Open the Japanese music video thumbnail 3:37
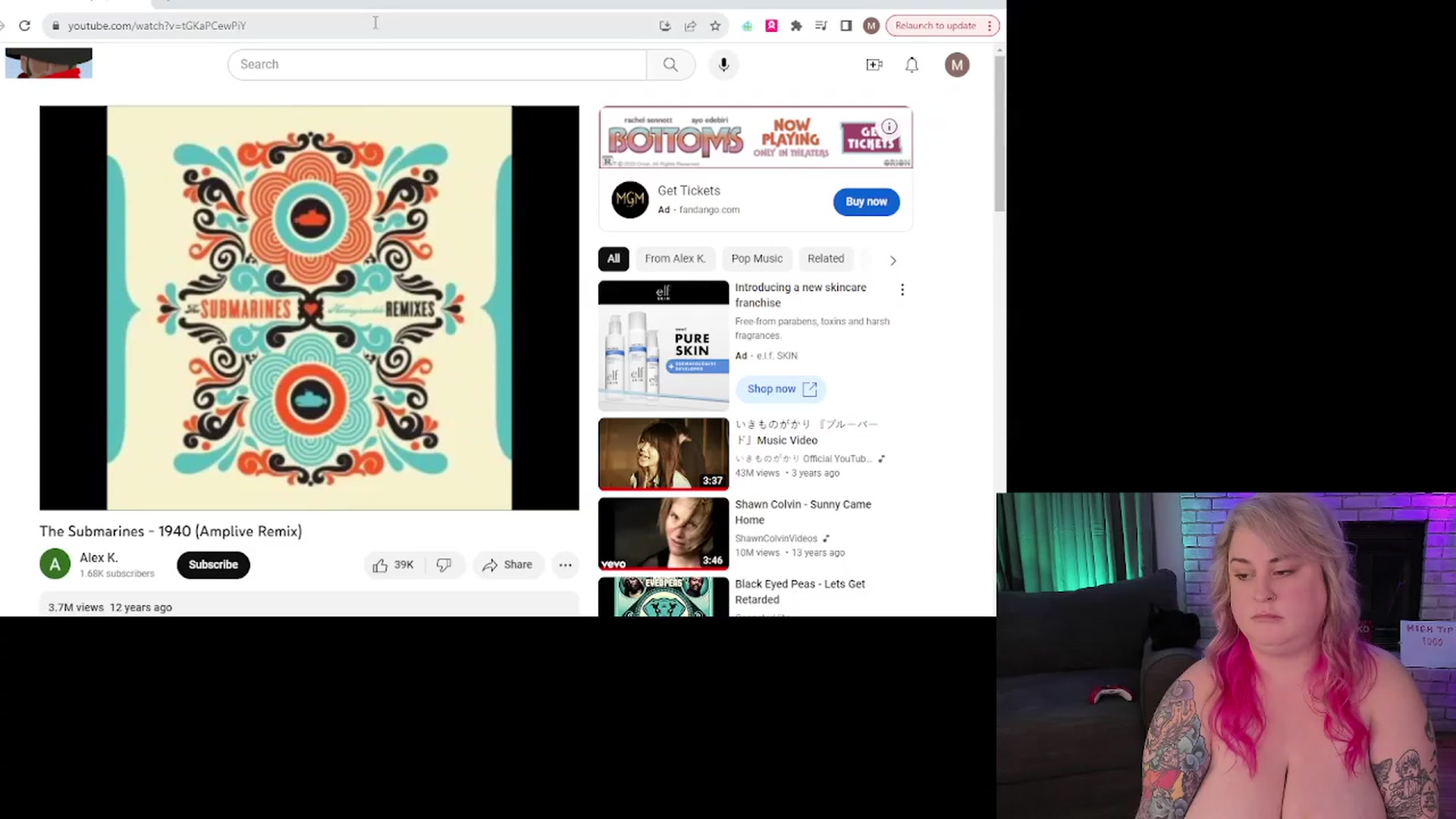 coord(664,453)
